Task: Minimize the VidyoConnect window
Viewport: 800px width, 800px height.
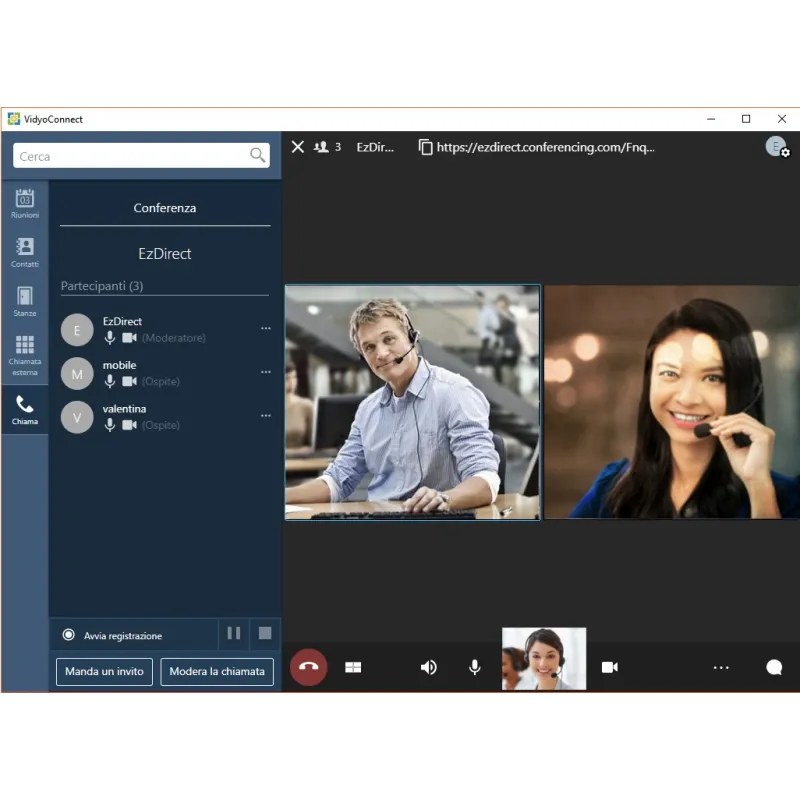Action: pos(711,119)
